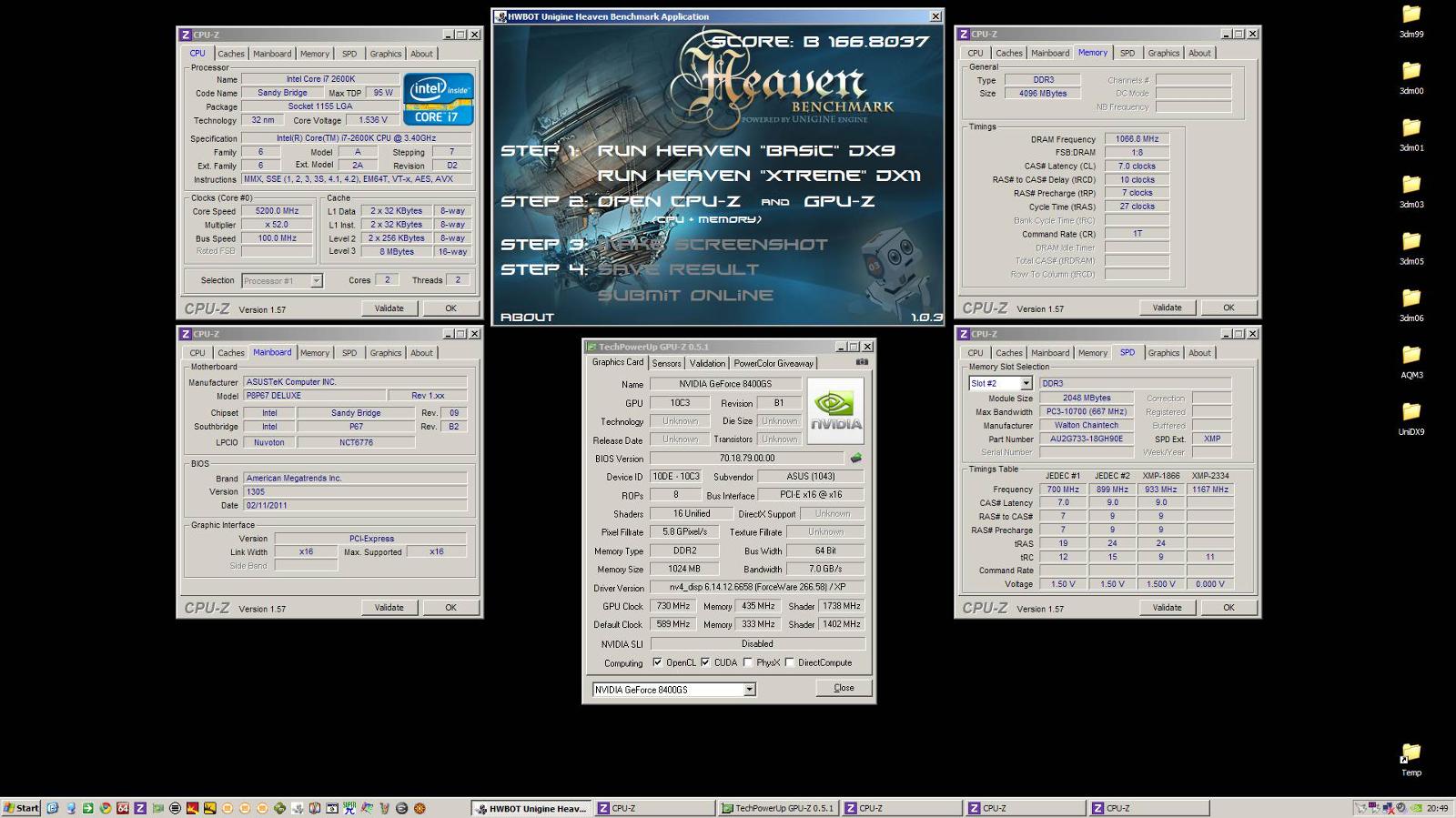This screenshot has width=1456, height=818.
Task: Click the GPU-Z BIOS Version field 70.18.79.00.00
Action: click(x=747, y=459)
